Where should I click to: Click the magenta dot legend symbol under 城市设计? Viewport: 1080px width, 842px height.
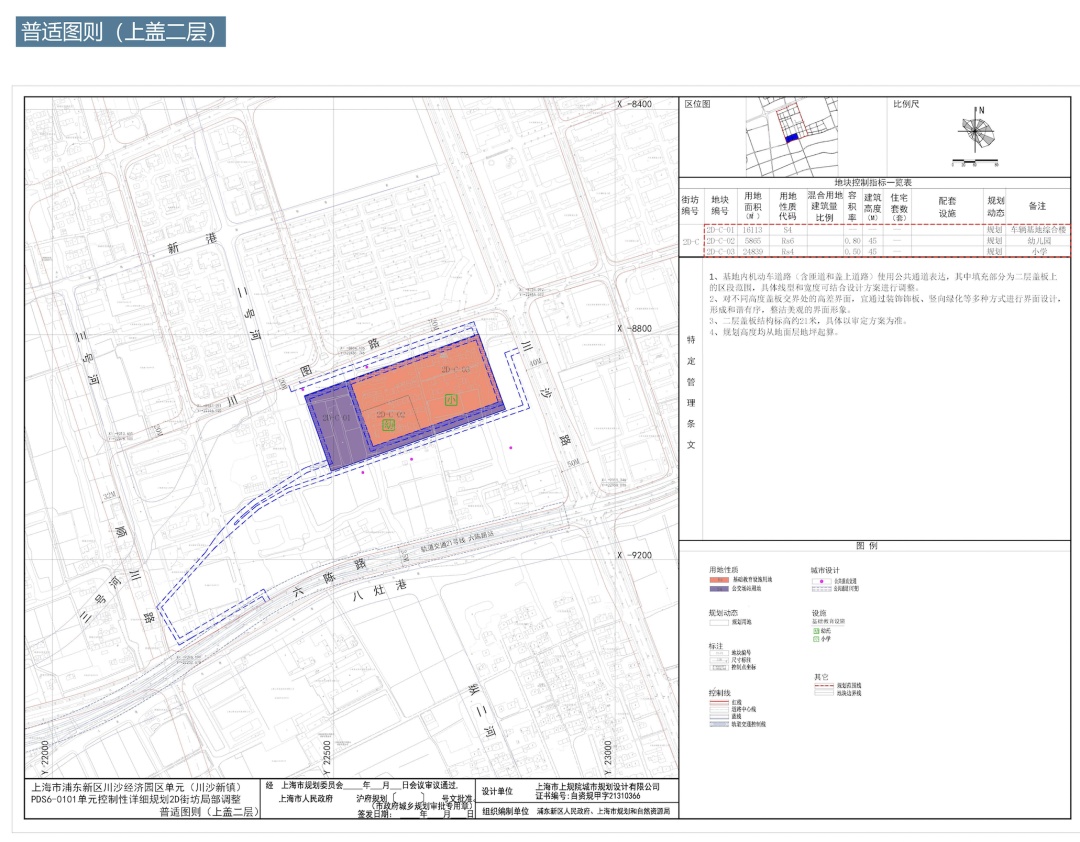(822, 582)
